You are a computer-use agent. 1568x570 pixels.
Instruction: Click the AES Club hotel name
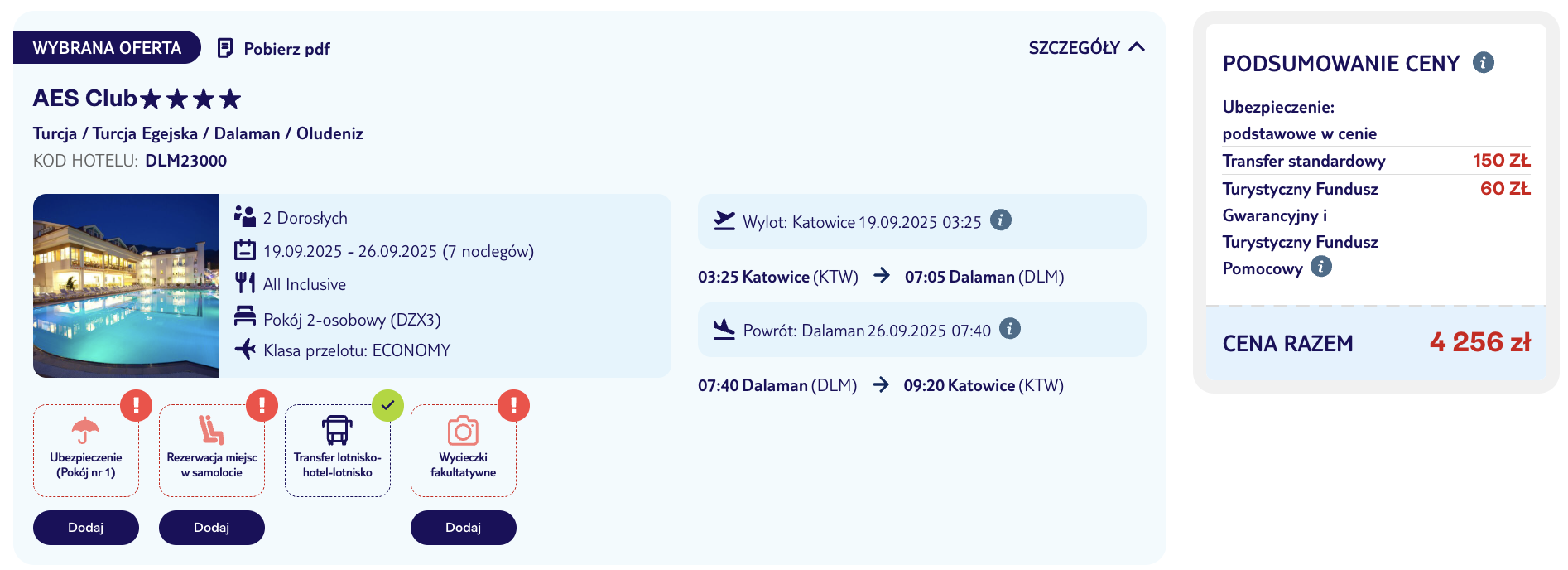tap(84, 99)
